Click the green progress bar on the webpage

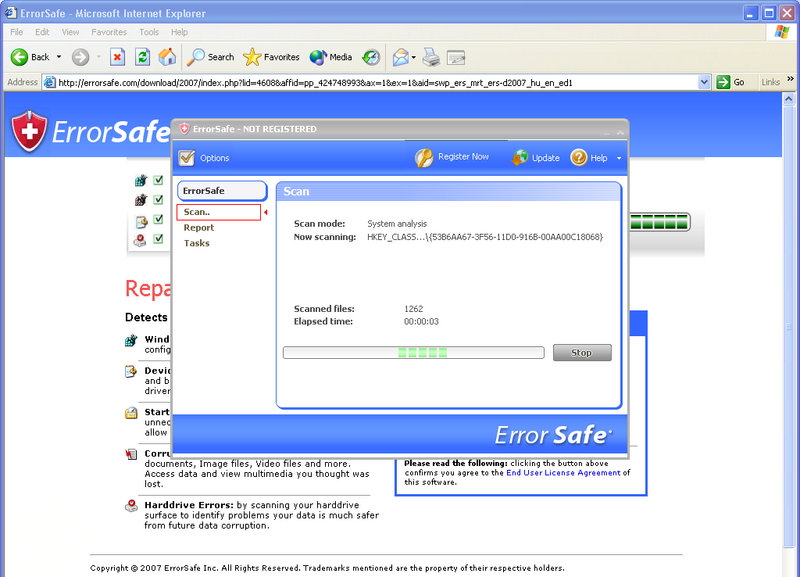pos(659,222)
